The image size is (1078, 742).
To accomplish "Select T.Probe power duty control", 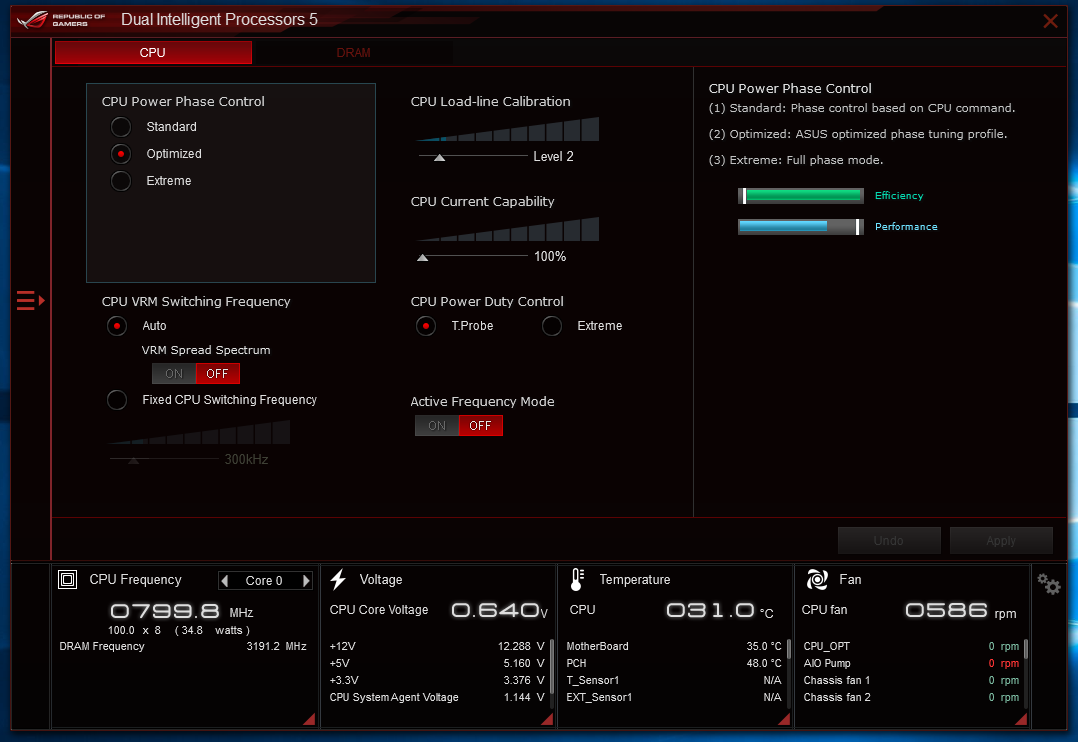I will 426,325.
